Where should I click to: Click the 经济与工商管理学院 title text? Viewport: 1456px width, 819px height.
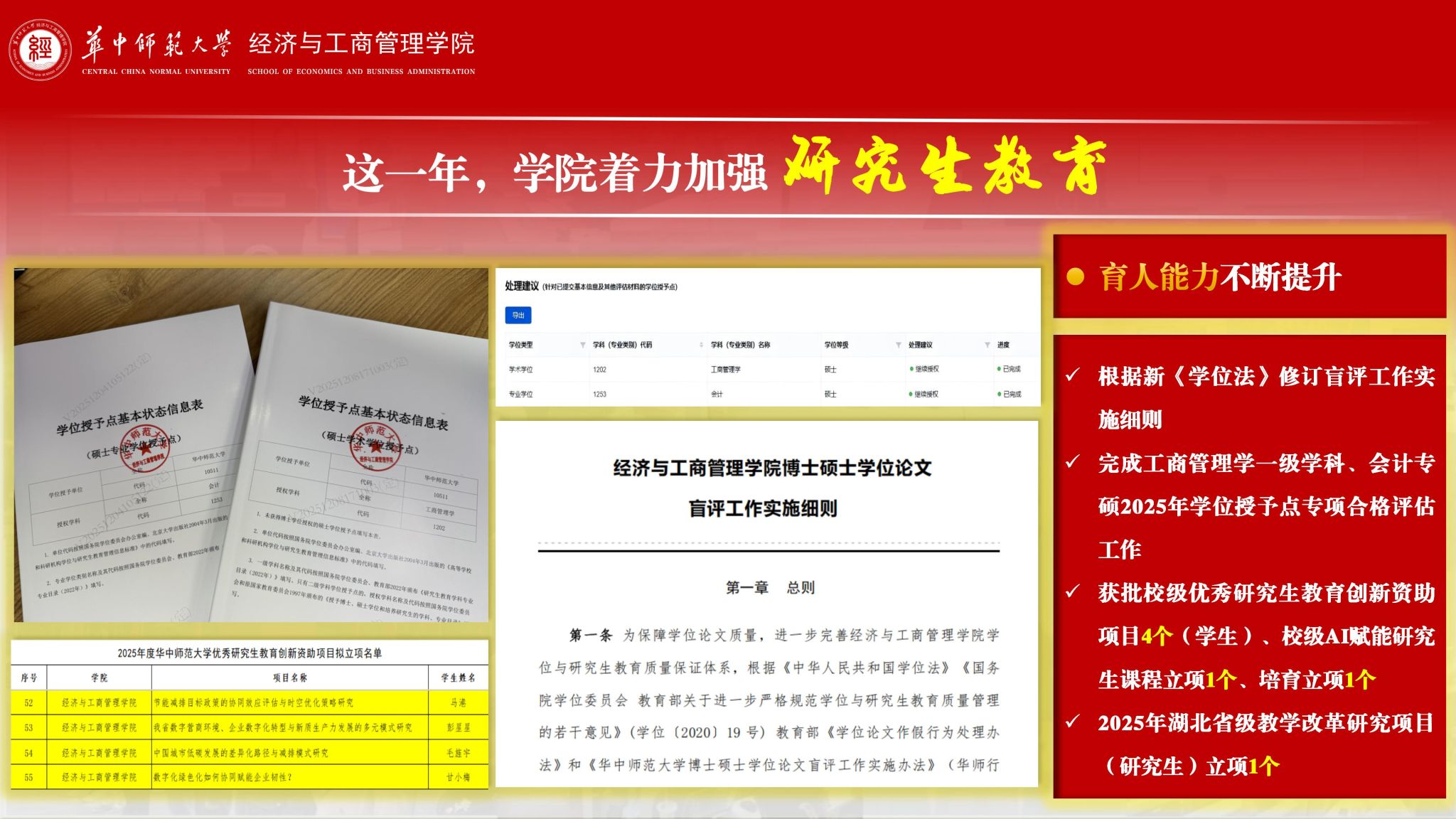[361, 44]
